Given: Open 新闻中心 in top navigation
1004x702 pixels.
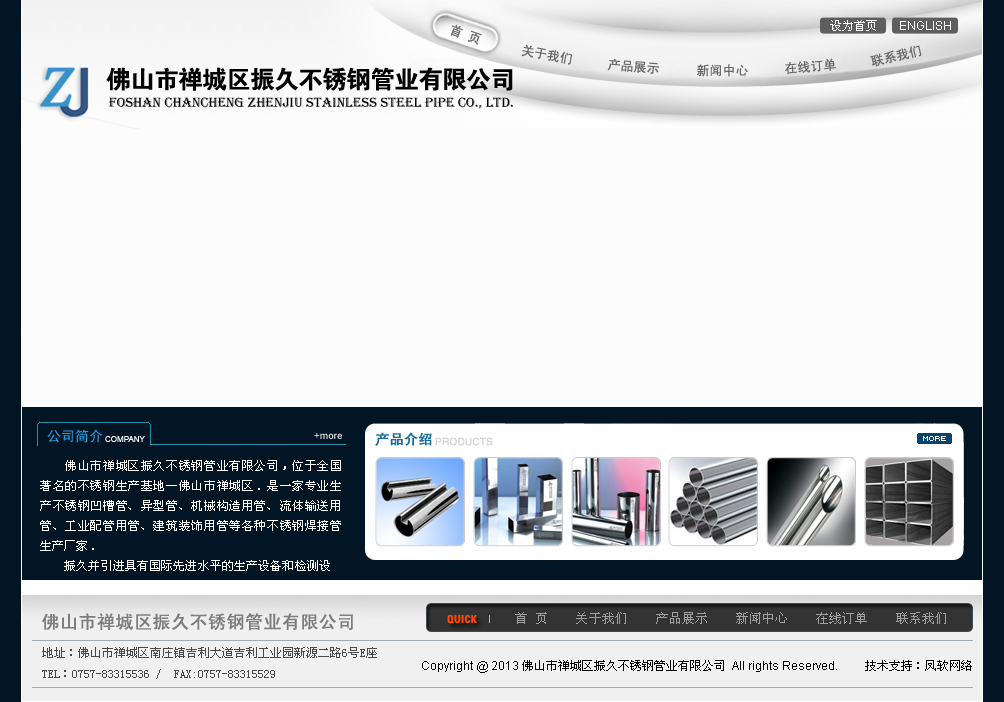Looking at the screenshot, I should [722, 70].
